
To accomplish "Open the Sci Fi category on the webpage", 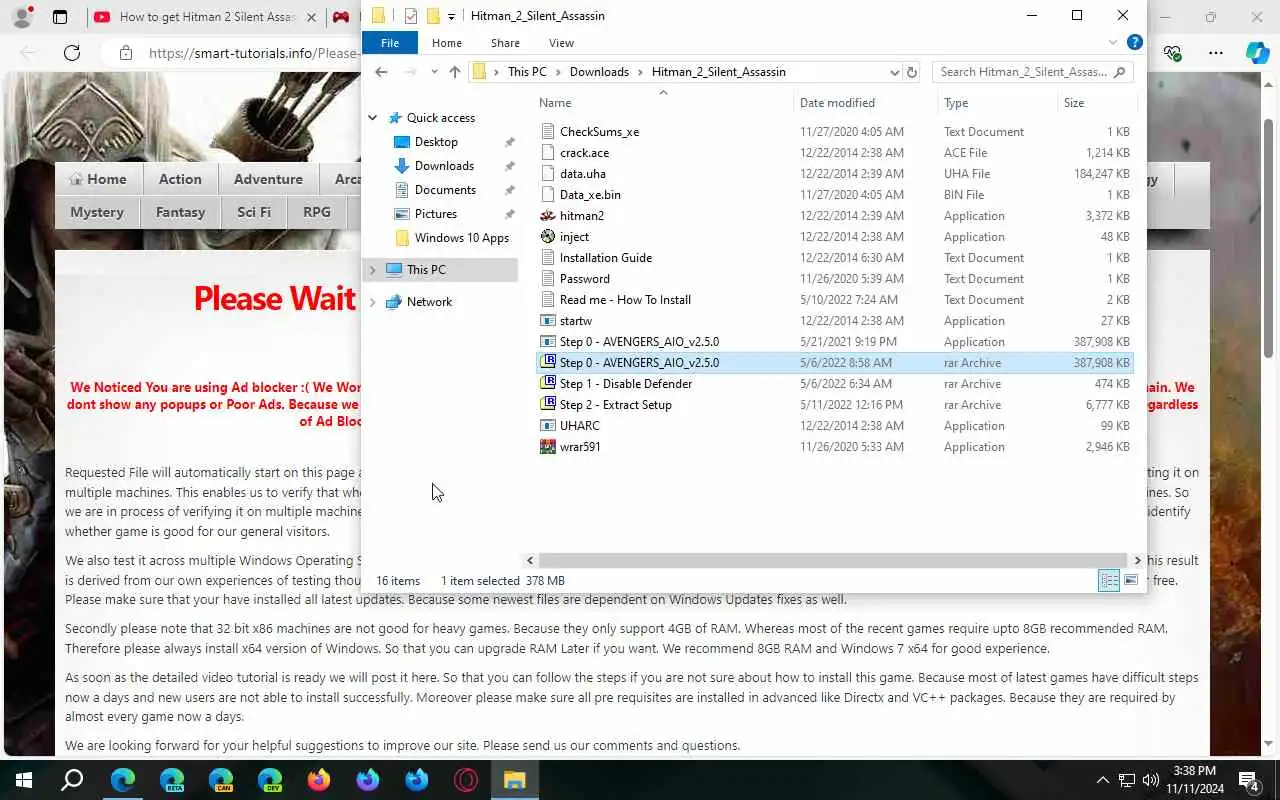I will click(x=254, y=212).
